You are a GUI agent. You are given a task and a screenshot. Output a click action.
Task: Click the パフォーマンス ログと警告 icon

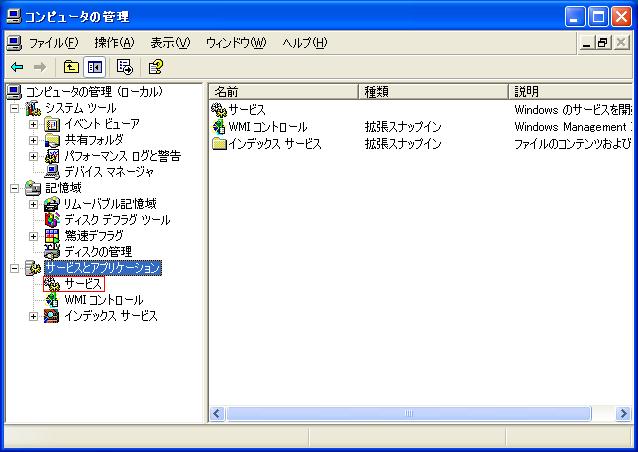[x=52, y=156]
